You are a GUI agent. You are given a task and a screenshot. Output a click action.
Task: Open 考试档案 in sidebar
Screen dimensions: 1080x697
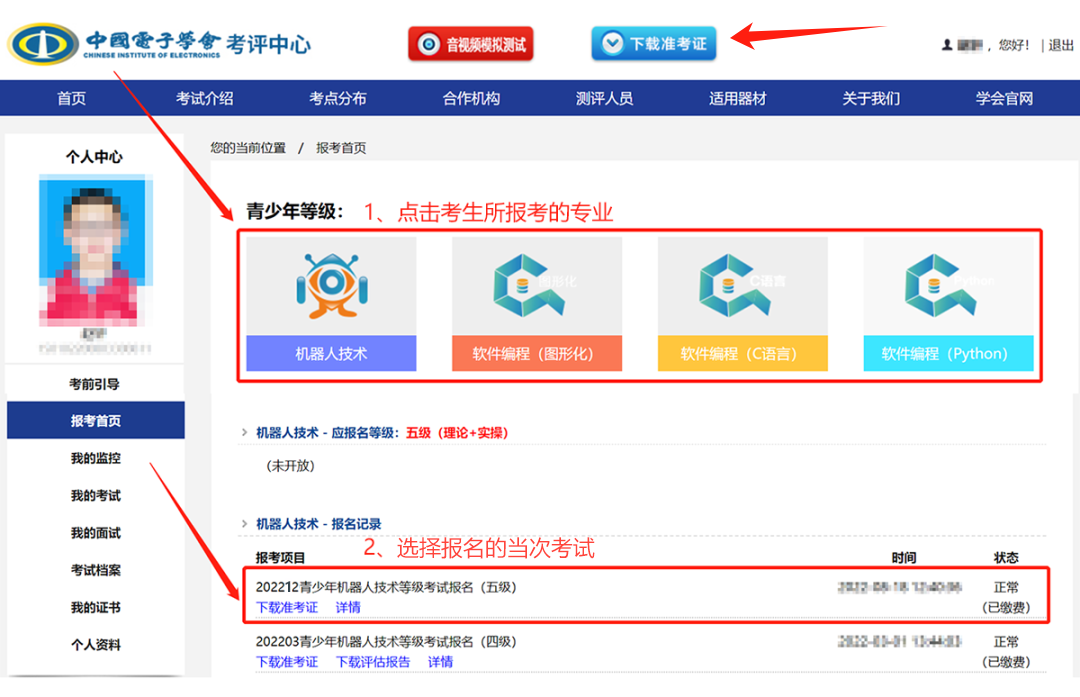click(96, 570)
